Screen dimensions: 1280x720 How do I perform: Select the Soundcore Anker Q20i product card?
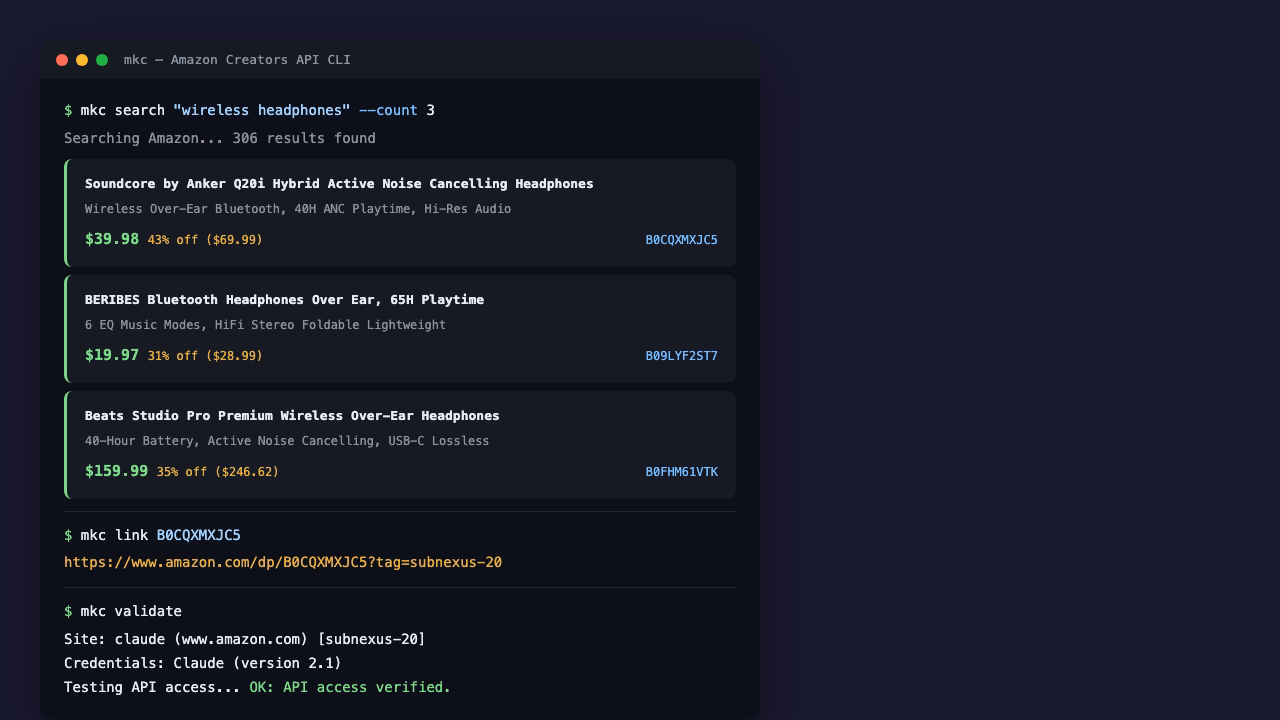point(400,212)
